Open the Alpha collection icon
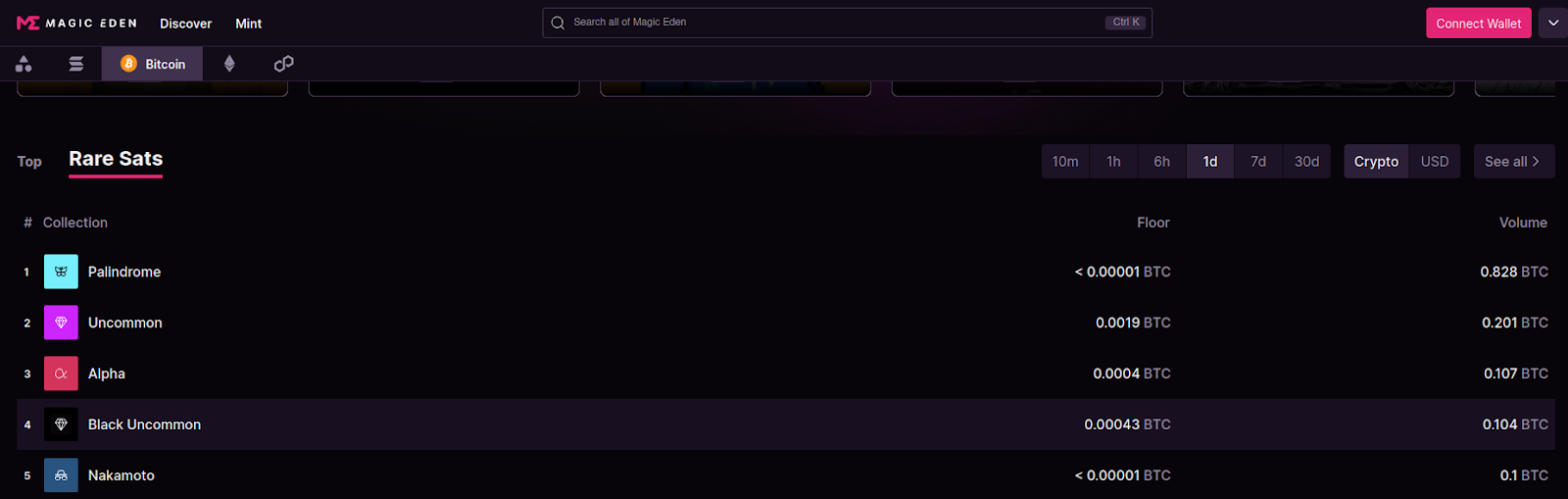 point(61,374)
